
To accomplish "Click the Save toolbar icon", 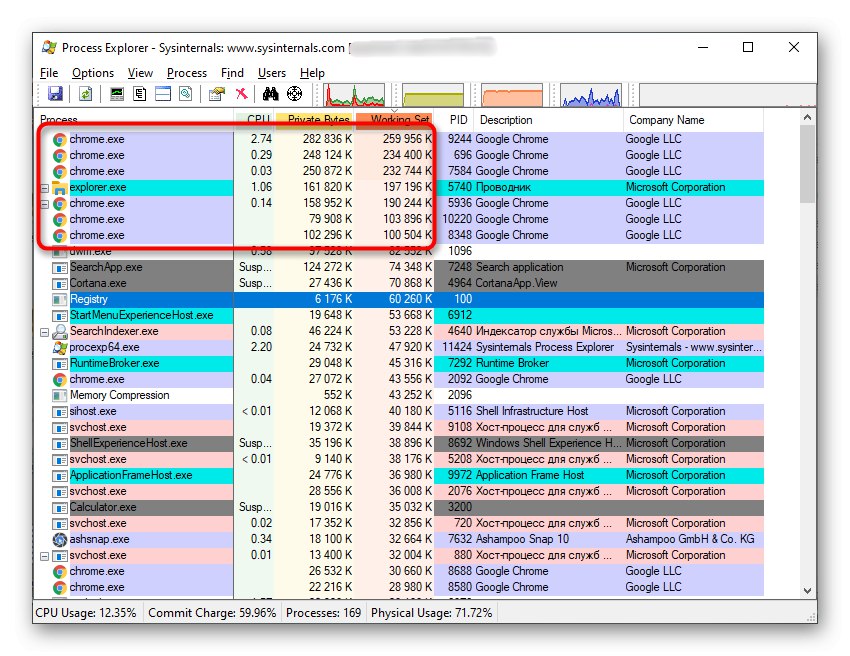I will (x=55, y=94).
